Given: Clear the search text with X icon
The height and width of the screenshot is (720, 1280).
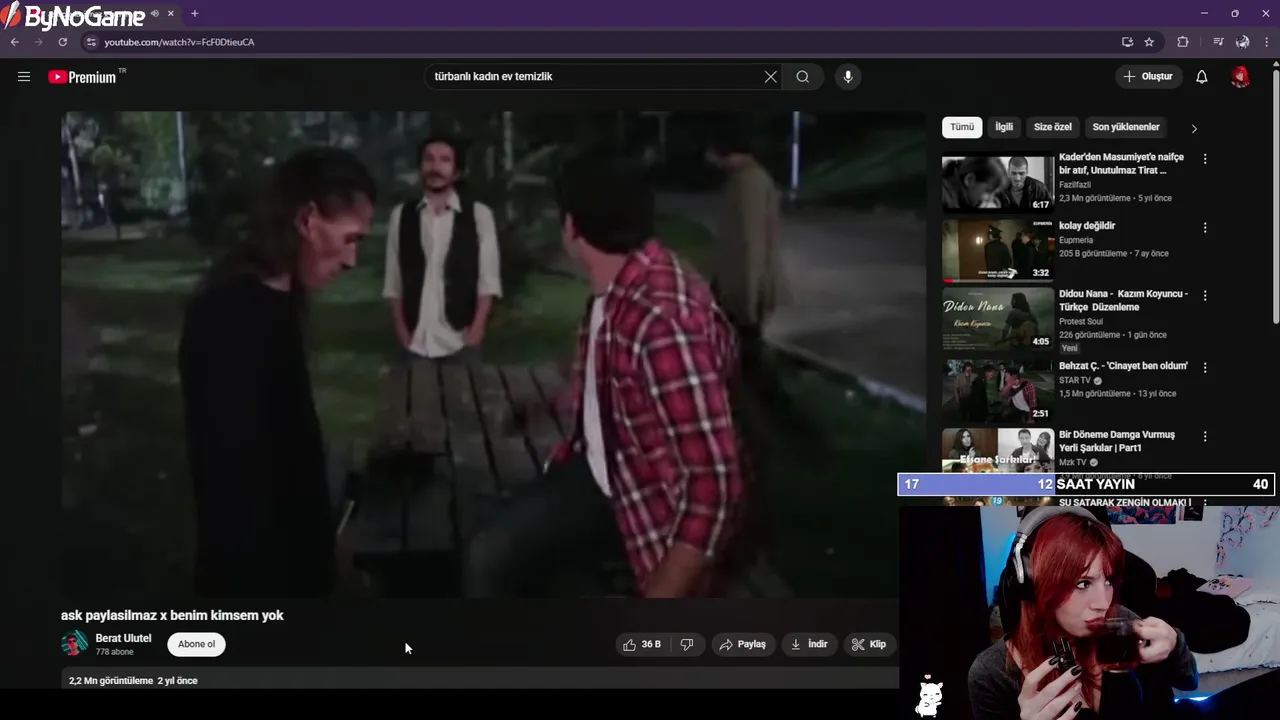Looking at the screenshot, I should 771,77.
